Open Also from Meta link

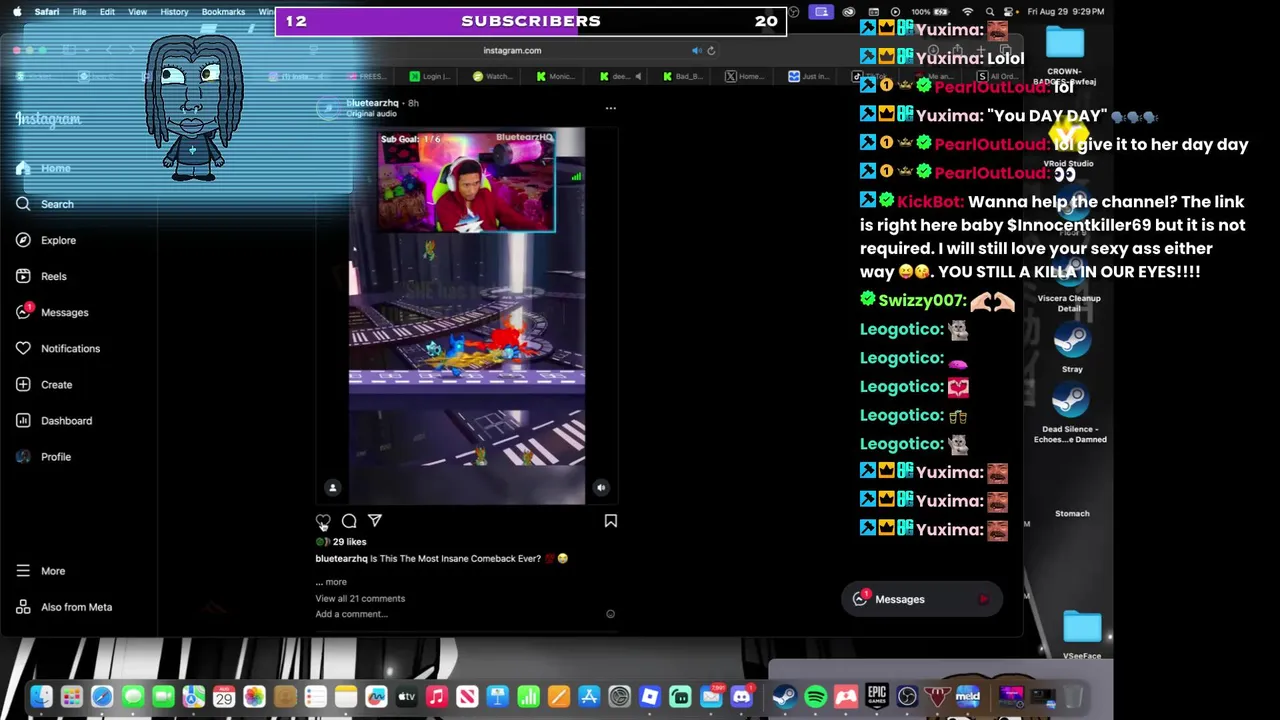pyautogui.click(x=64, y=607)
